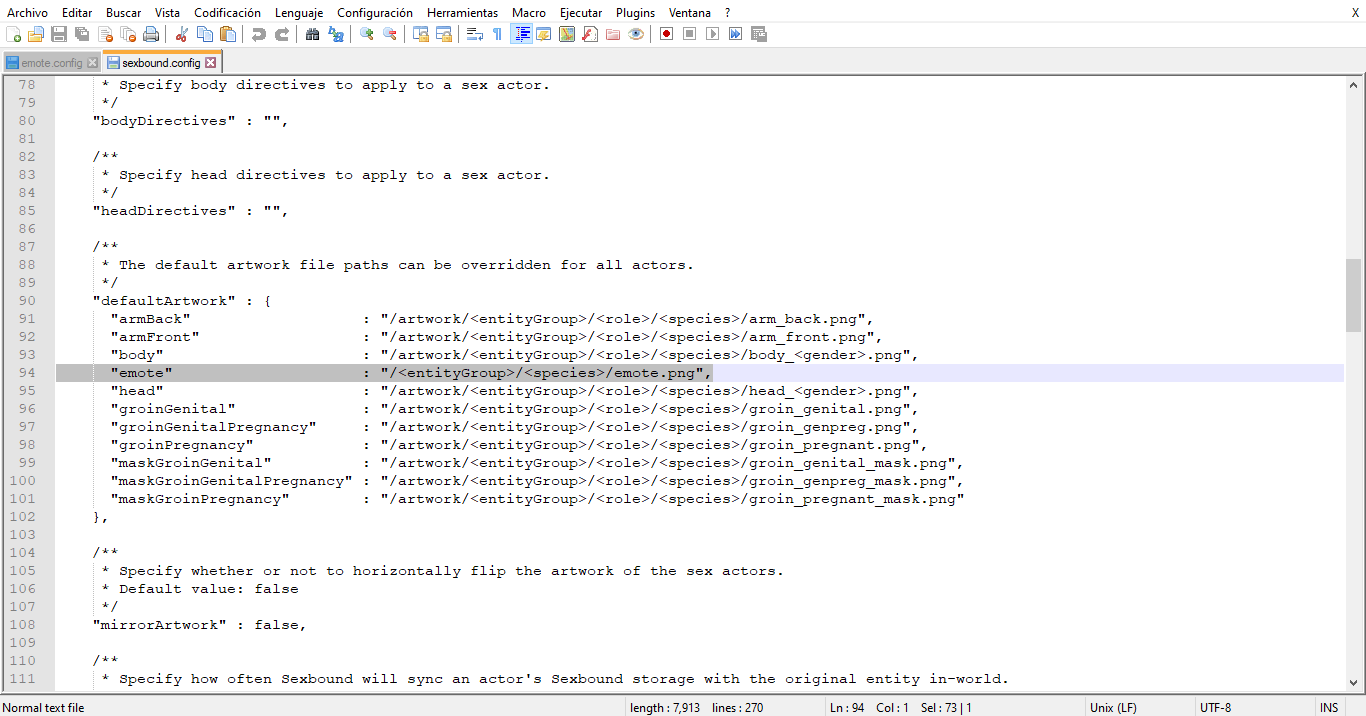The width and height of the screenshot is (1366, 716).
Task: Copy selection using the toolbar Copy icon
Action: pyautogui.click(x=205, y=34)
